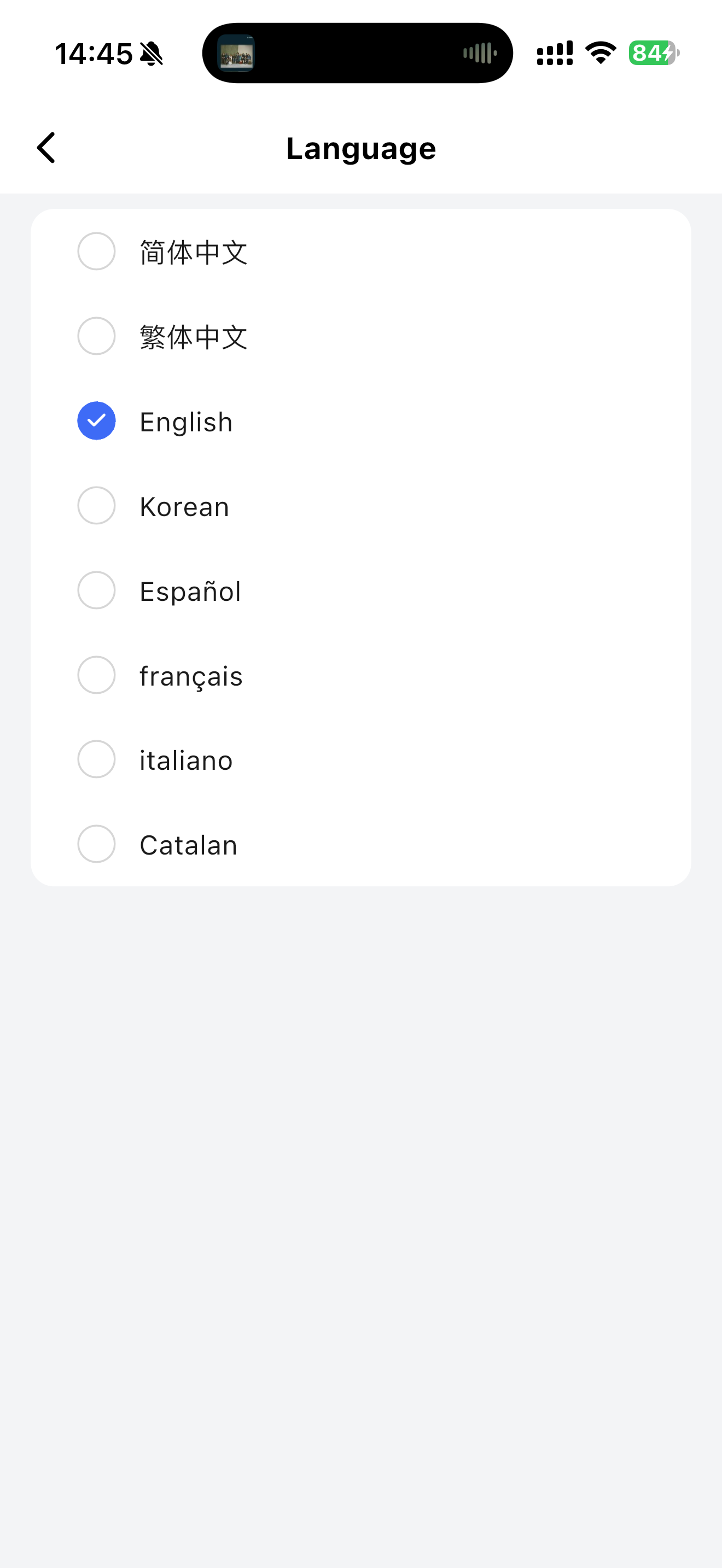The height and width of the screenshot is (1568, 722).
Task: Select the Korean radio button
Action: tap(96, 505)
